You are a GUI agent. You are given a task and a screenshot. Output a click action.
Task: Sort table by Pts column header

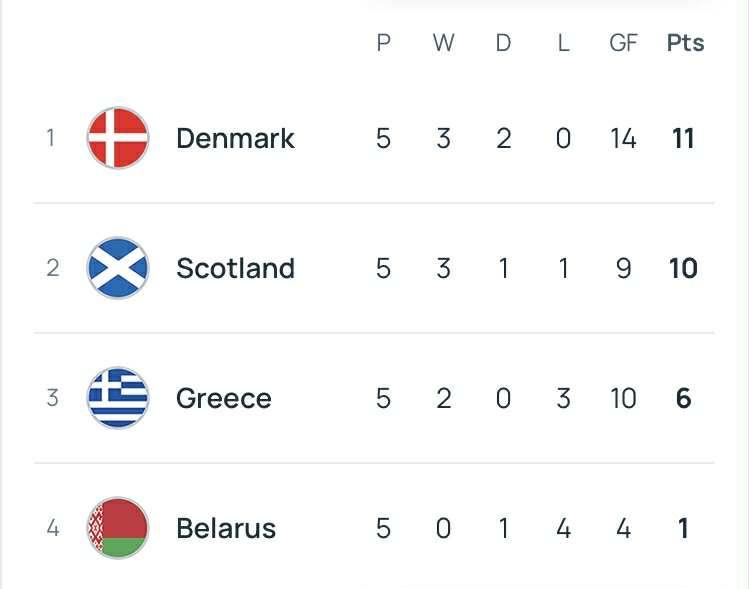[x=685, y=43]
